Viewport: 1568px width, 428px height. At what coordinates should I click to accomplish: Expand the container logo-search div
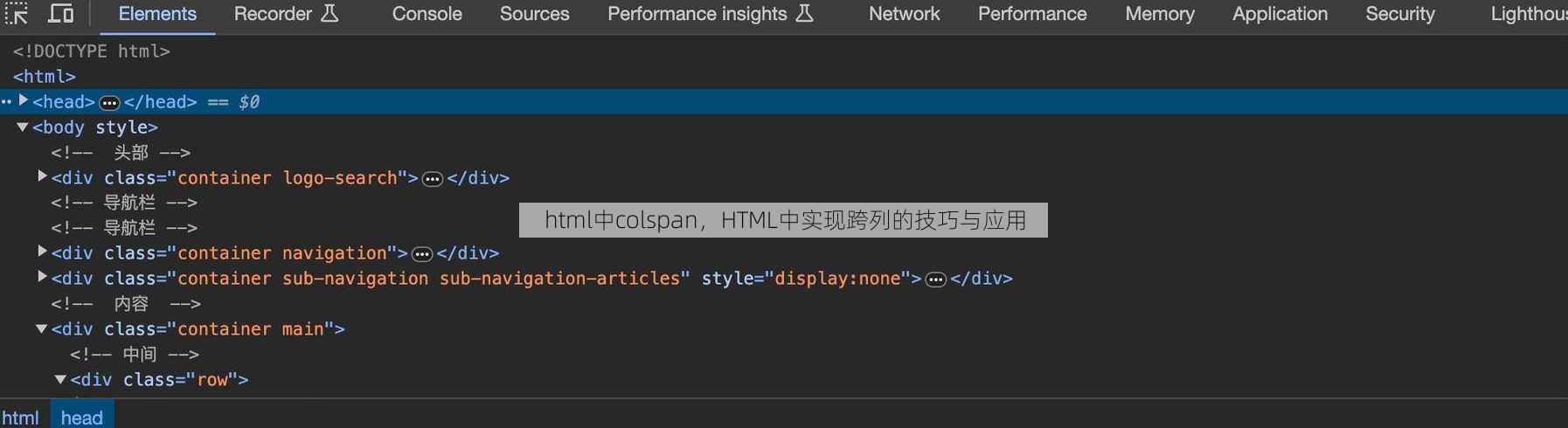pyautogui.click(x=42, y=176)
